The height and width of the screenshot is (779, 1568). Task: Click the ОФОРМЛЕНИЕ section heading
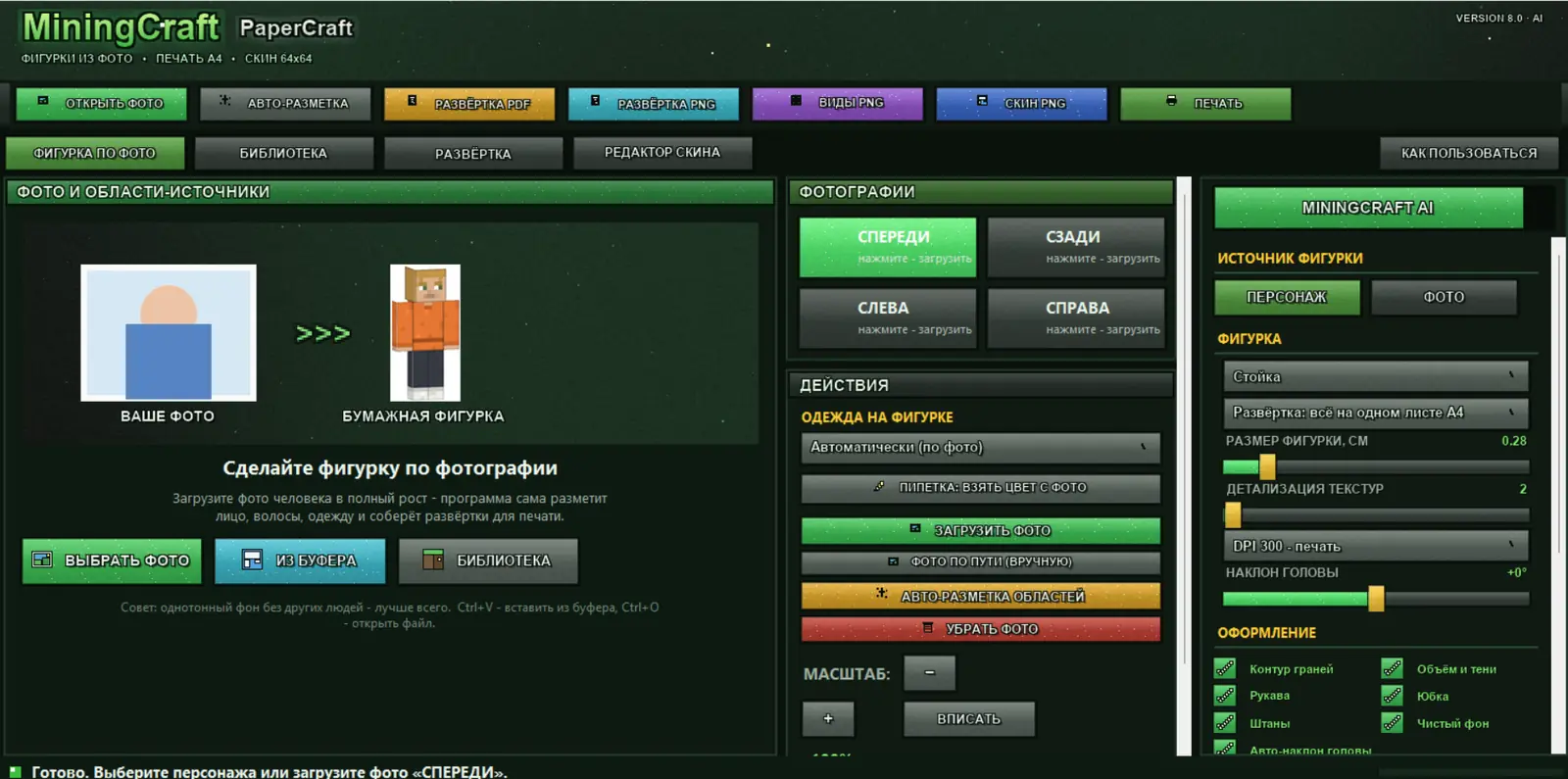1266,633
